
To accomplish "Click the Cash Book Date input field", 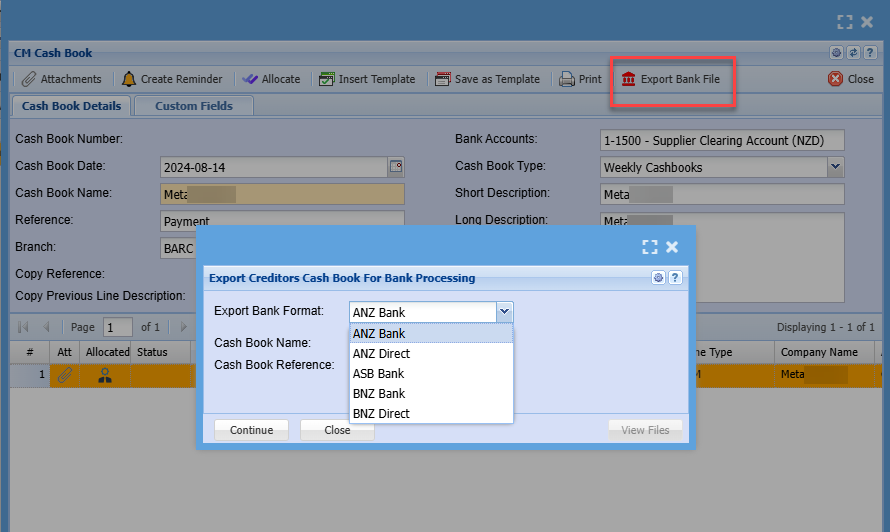I will click(274, 167).
